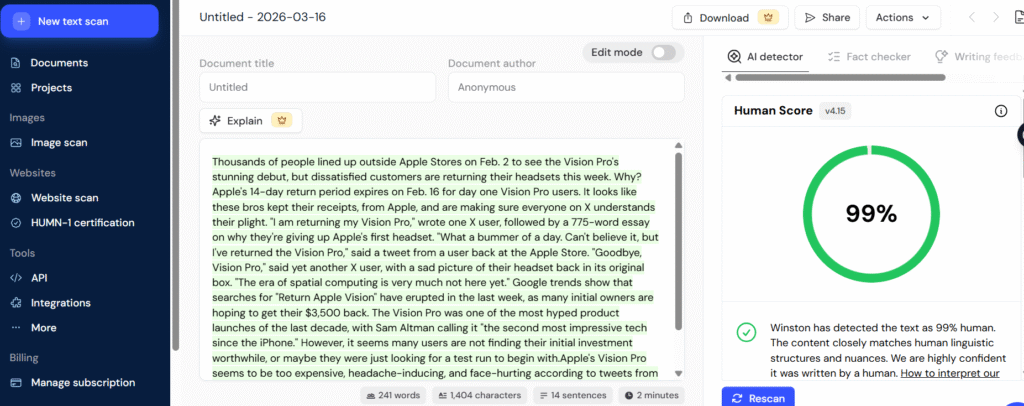
Task: Open Website scan from sidebar
Action: [x=64, y=198]
